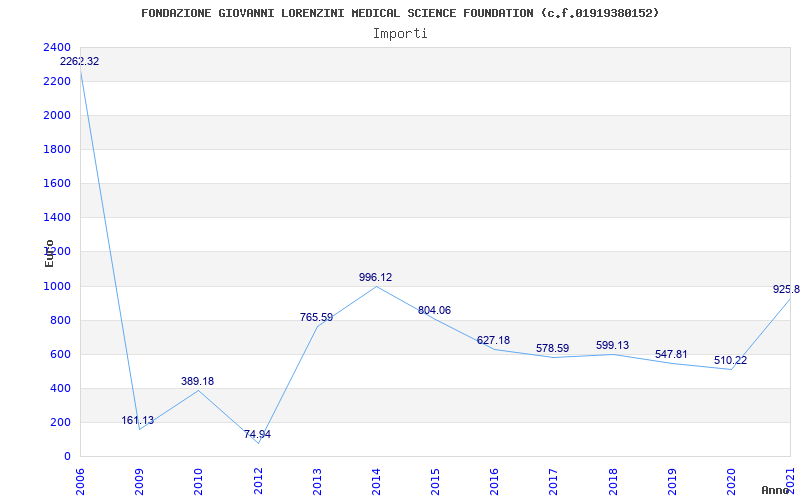This screenshot has height=500, width=800.
Task: Click the y-axis tick label 1800
Action: point(58,149)
